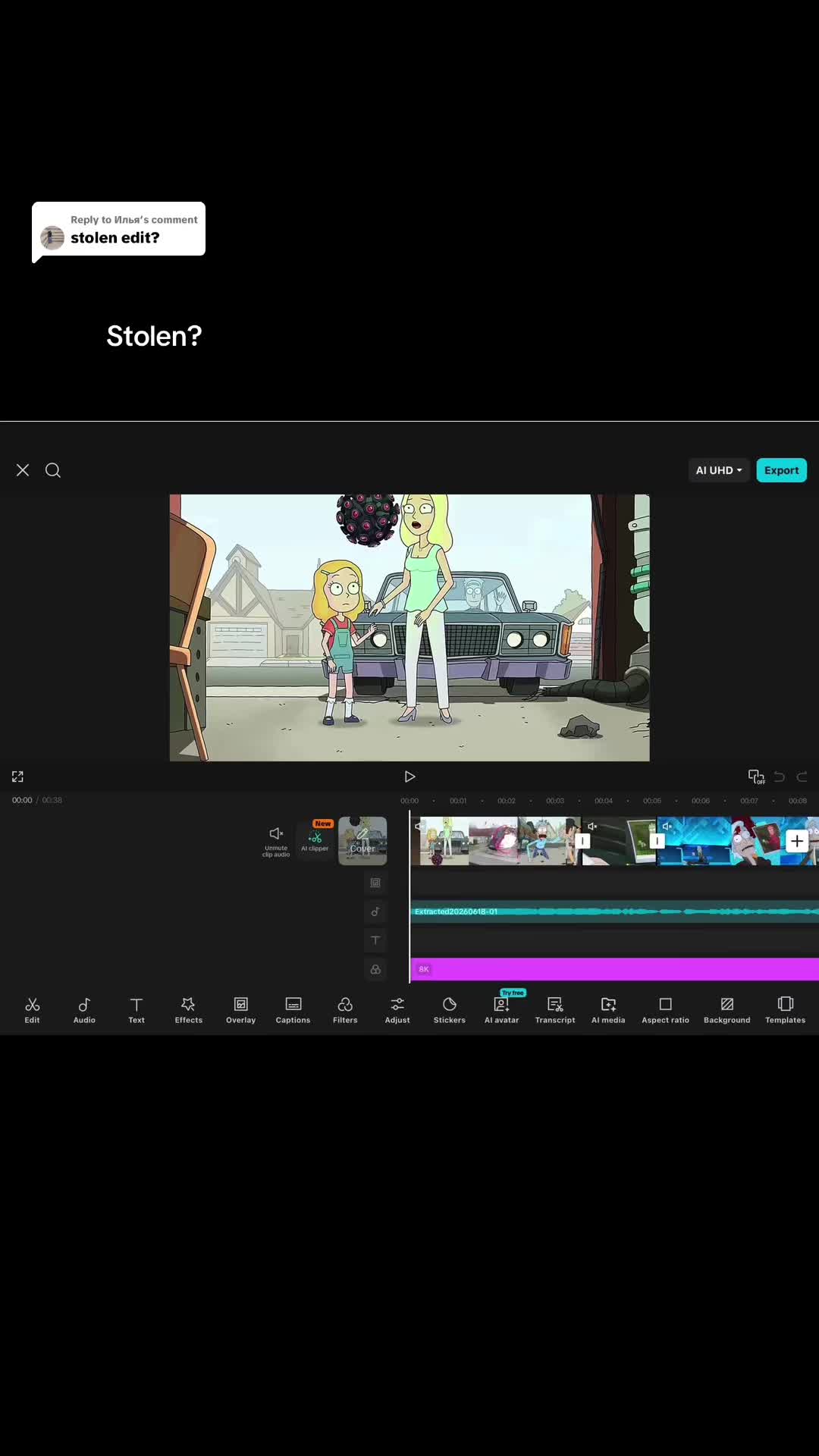Open the Templates tool

point(785,1010)
